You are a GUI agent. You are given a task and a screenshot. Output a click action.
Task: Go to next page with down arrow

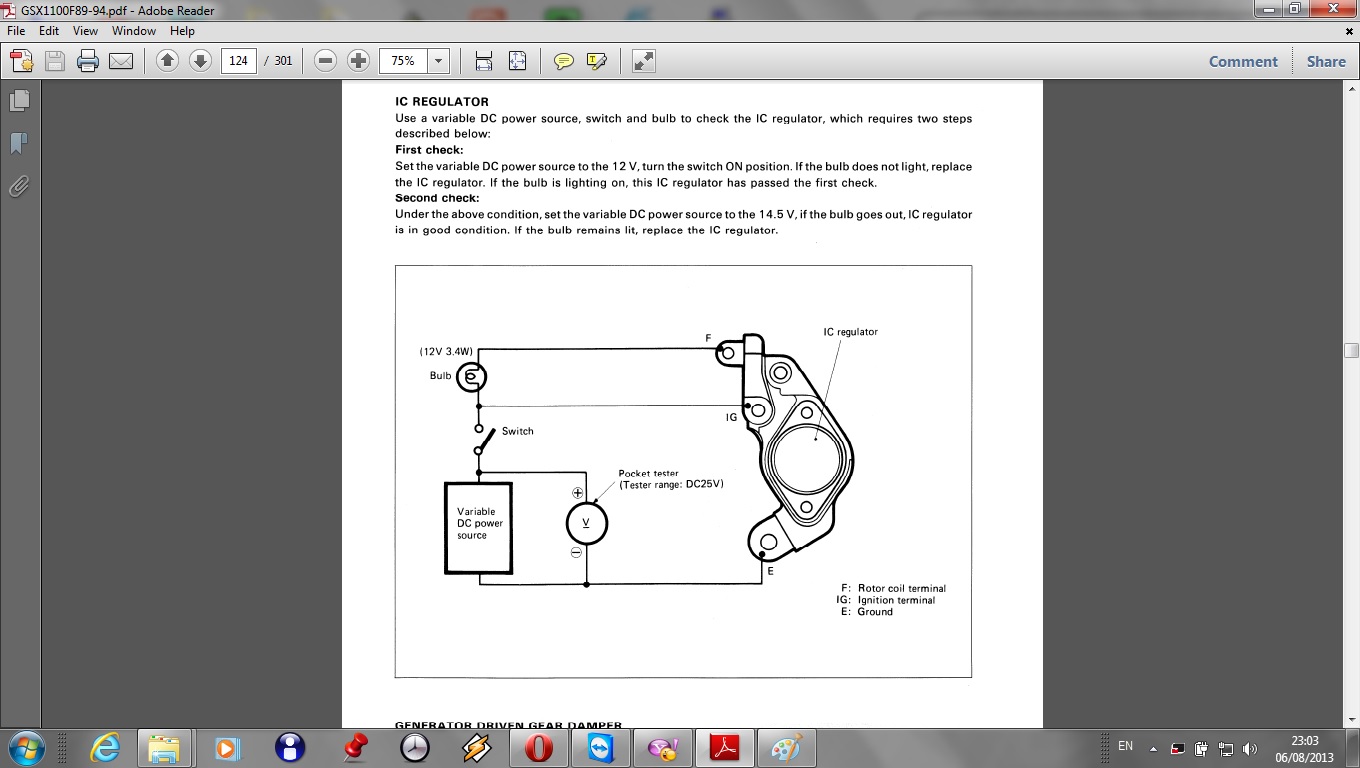[x=200, y=61]
